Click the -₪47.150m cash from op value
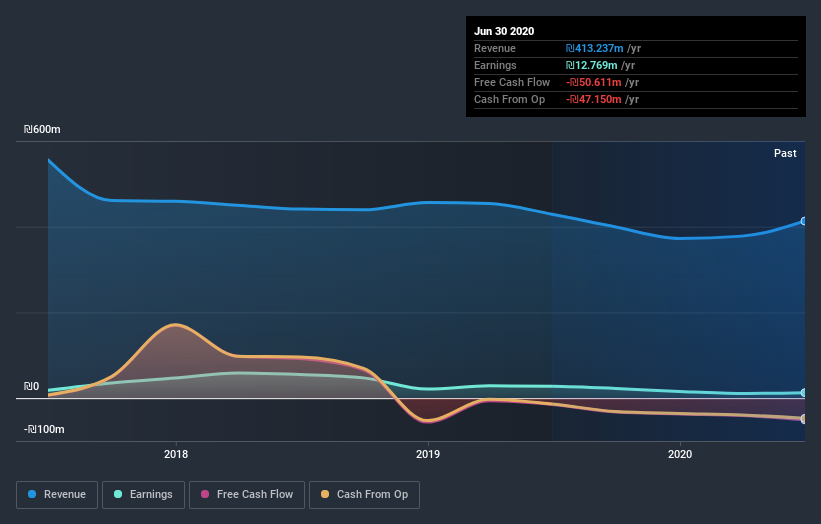The width and height of the screenshot is (821, 524). coord(594,99)
